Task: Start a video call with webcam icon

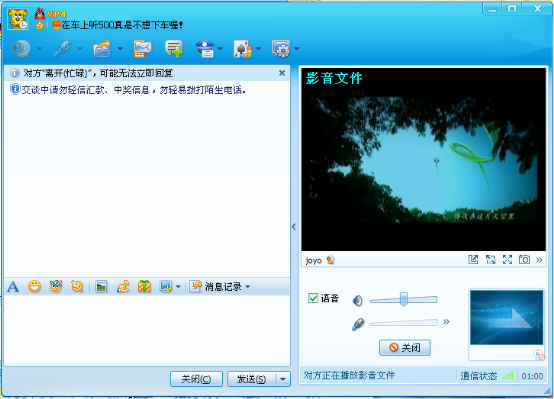Action: (22, 48)
